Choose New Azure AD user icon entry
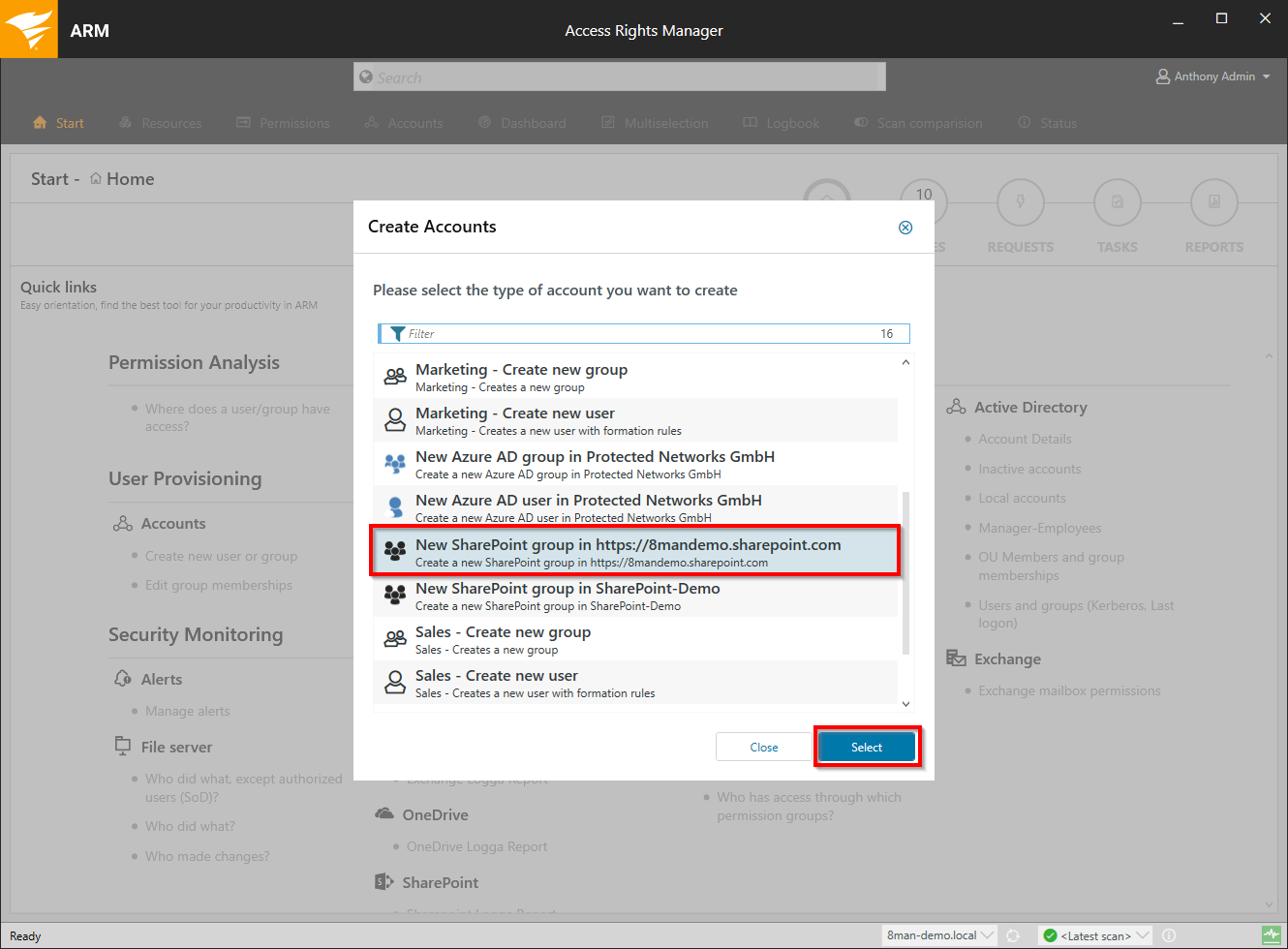The image size is (1288, 949). (395, 507)
